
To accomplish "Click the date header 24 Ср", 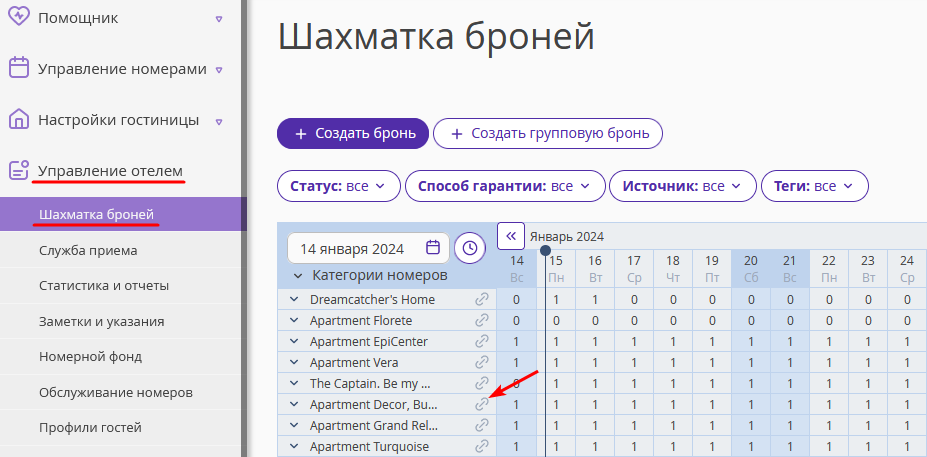I will [907, 268].
